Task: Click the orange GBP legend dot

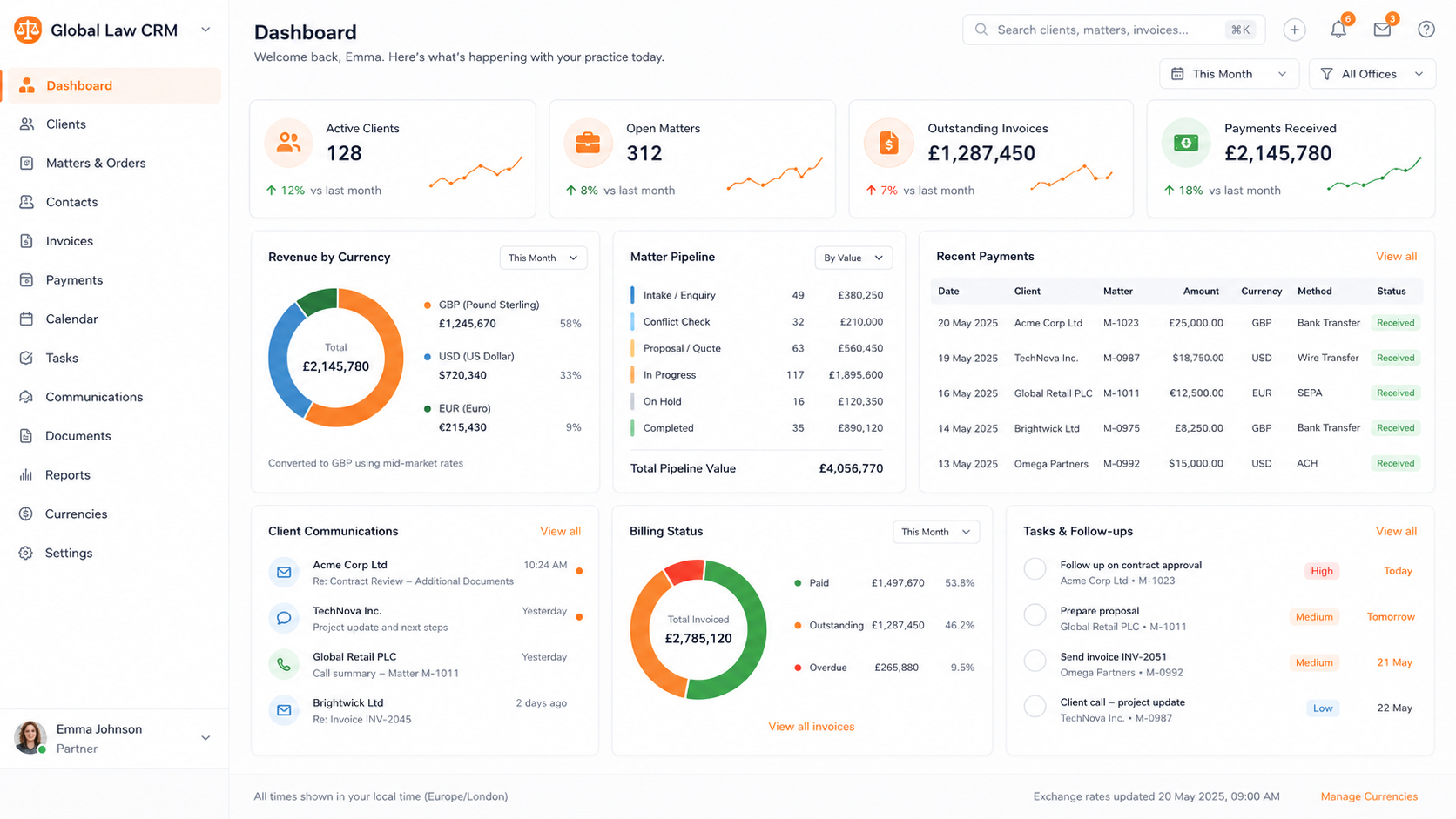Action: click(428, 305)
